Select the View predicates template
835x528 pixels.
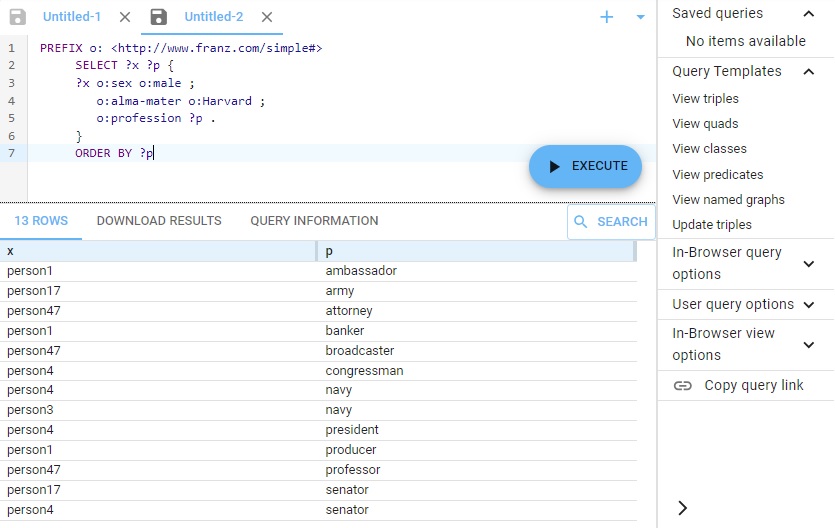pos(717,175)
